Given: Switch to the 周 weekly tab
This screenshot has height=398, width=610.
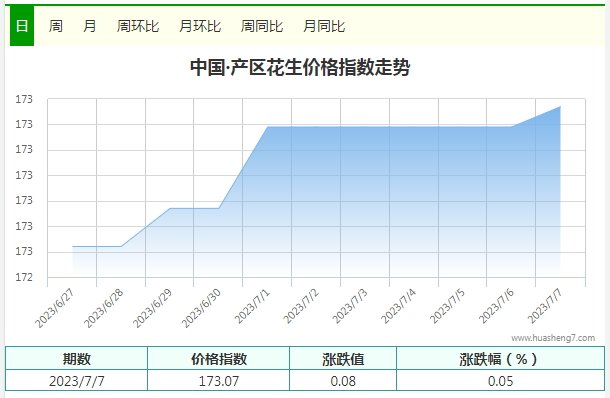Looking at the screenshot, I should click(x=56, y=26).
